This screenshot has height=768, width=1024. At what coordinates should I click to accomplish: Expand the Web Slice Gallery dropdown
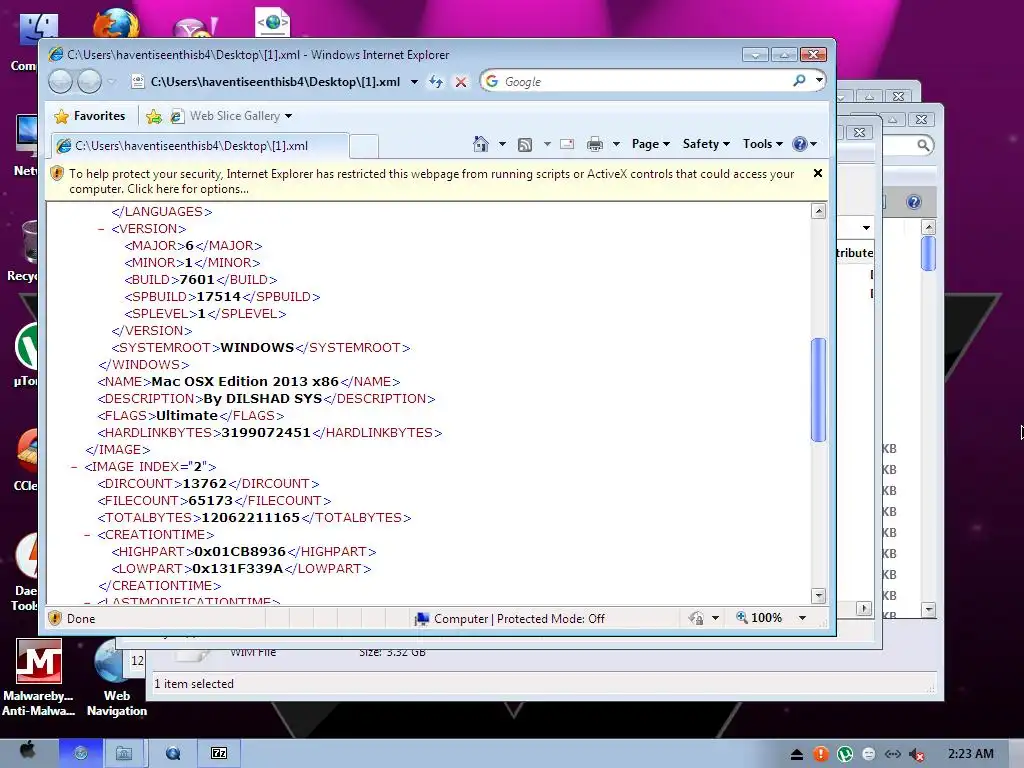click(x=289, y=116)
